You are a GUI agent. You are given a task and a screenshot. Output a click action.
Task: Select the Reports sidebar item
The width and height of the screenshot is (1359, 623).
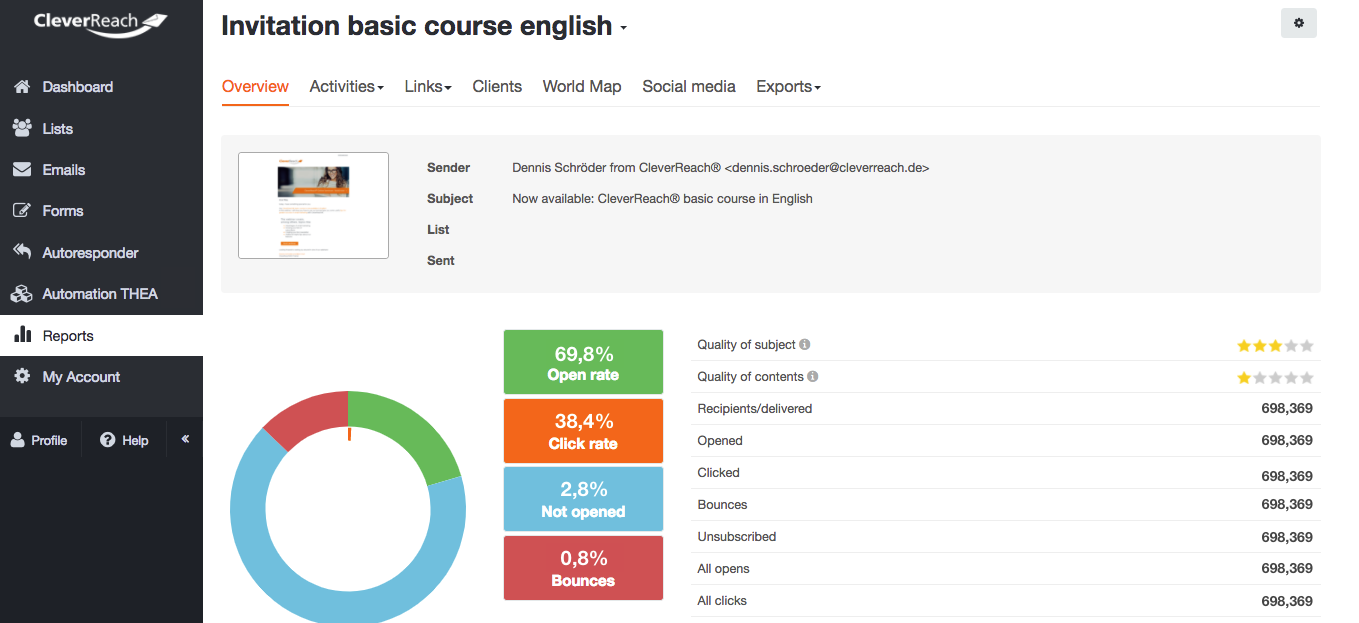point(101,335)
